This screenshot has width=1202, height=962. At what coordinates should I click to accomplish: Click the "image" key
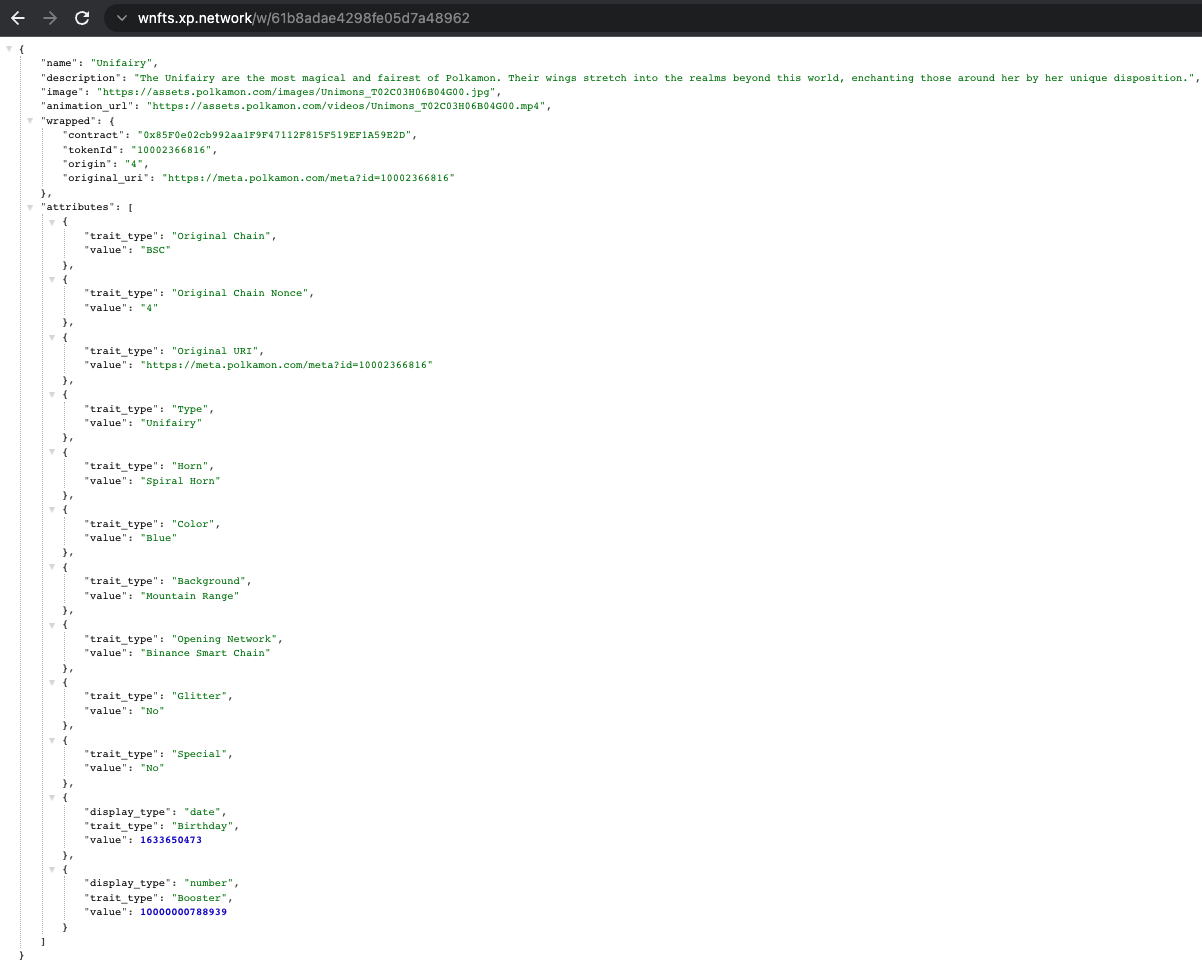(62, 91)
